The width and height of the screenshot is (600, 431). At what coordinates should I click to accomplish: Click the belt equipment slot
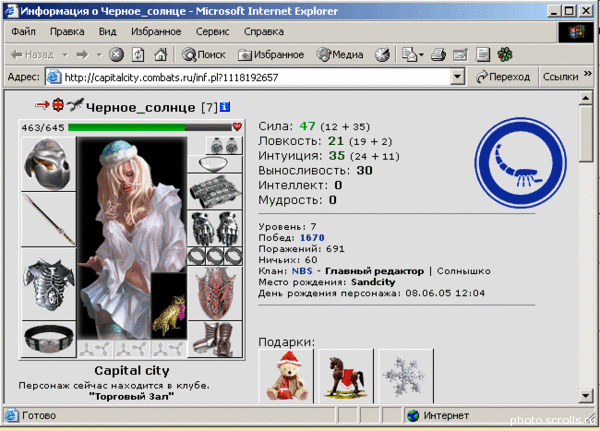click(x=48, y=339)
